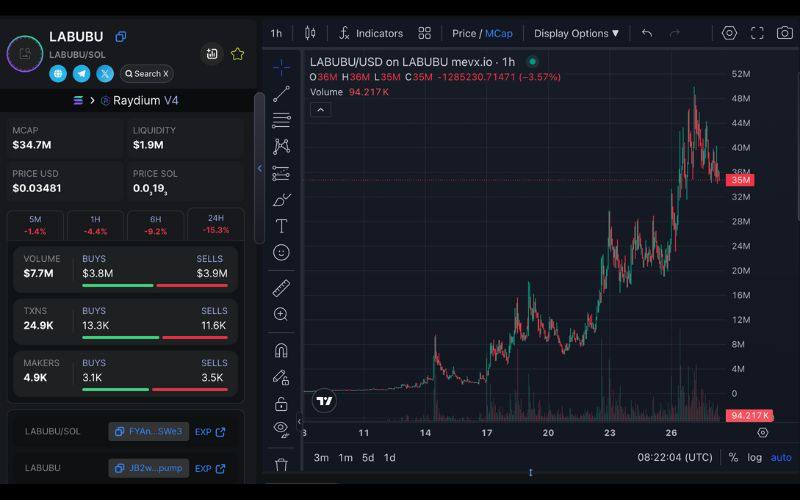Click the LABUBU token avatar
800x500 pixels.
[24, 54]
